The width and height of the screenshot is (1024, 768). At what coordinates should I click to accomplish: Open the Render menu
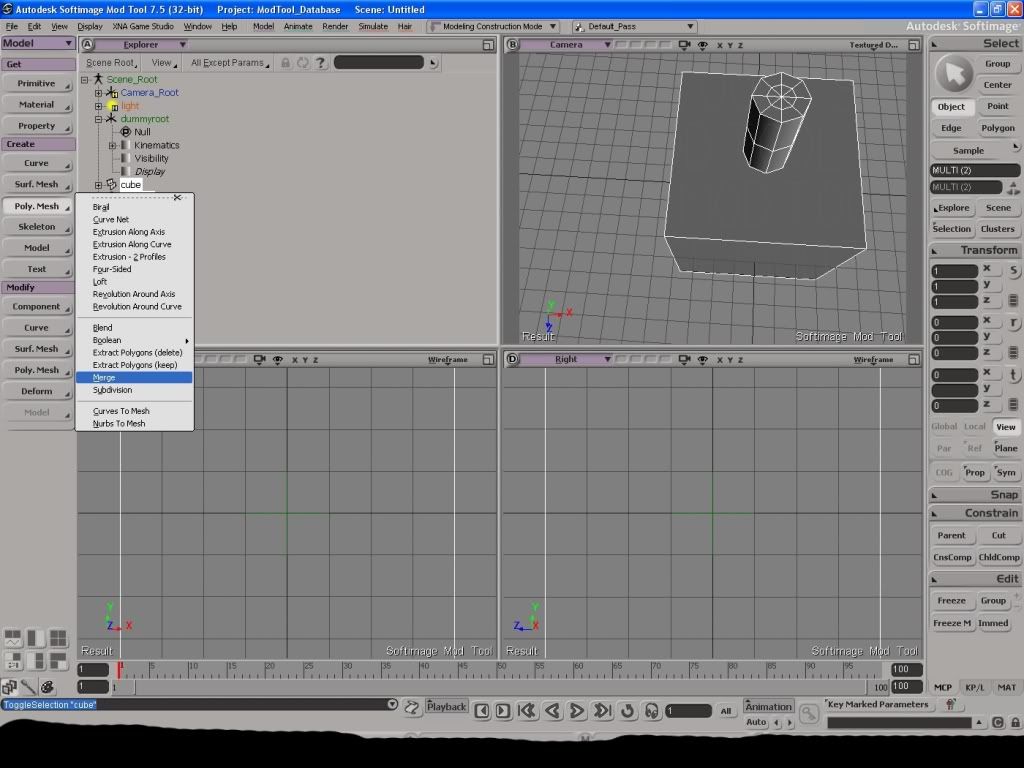[x=335, y=27]
